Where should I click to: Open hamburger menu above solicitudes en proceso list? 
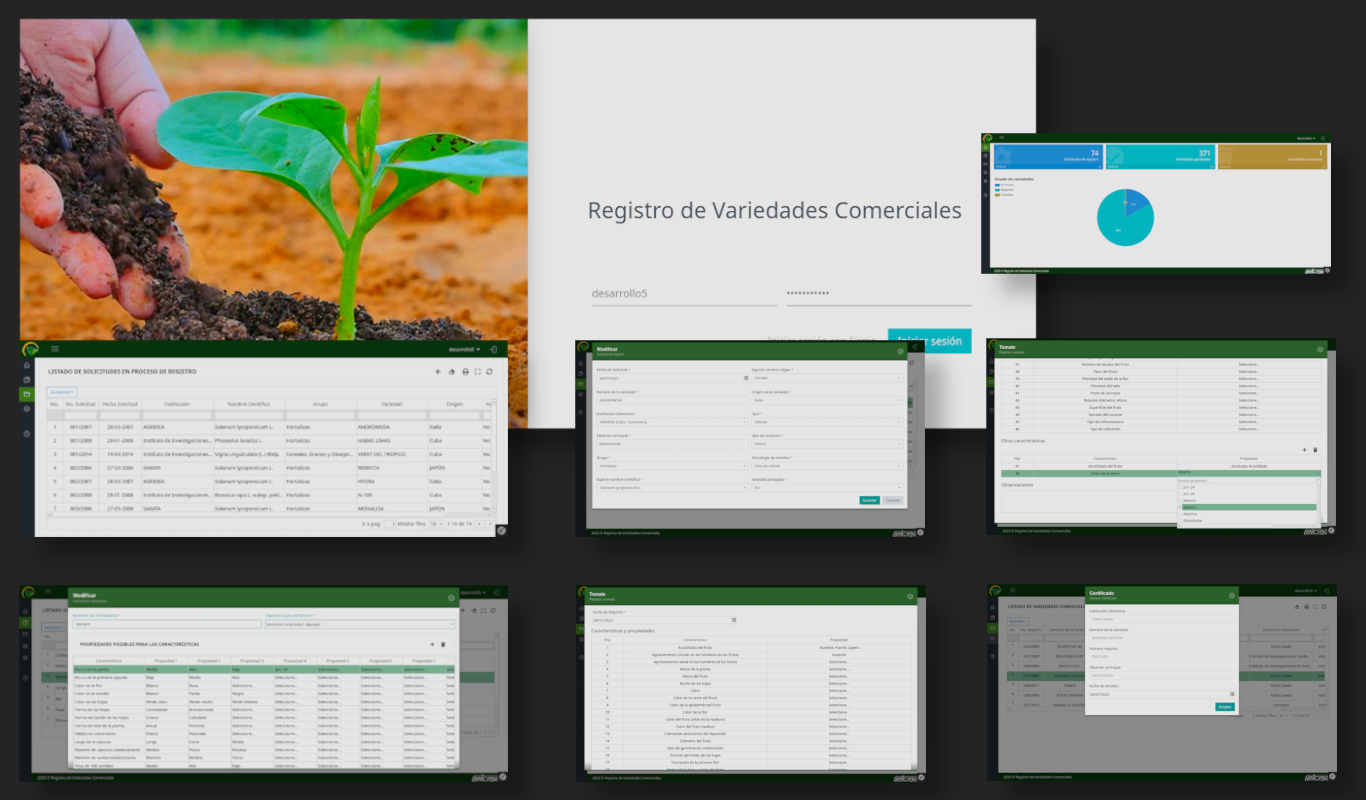[x=54, y=349]
